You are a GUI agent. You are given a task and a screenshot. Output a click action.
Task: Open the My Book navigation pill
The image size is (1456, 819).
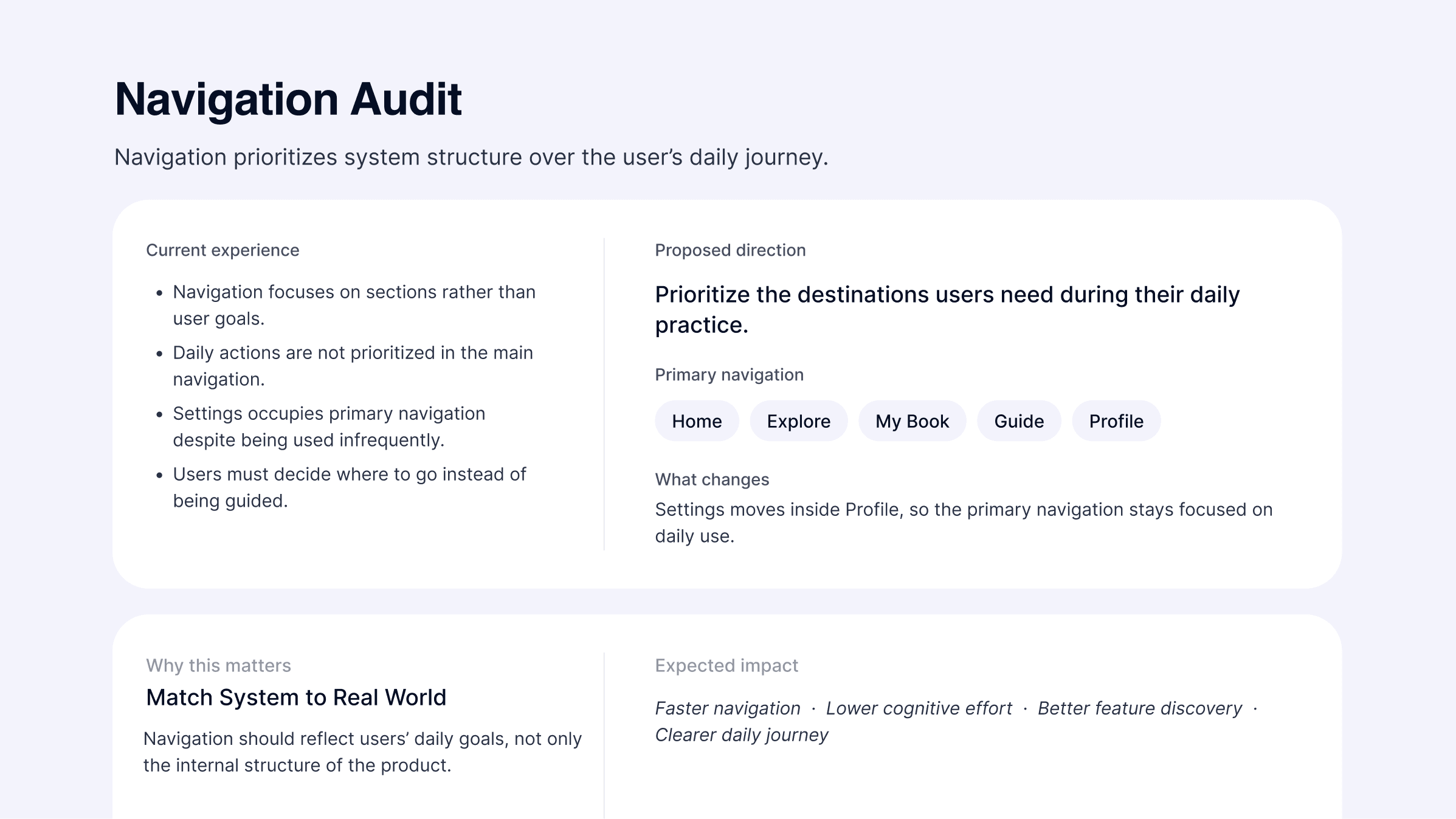912,421
